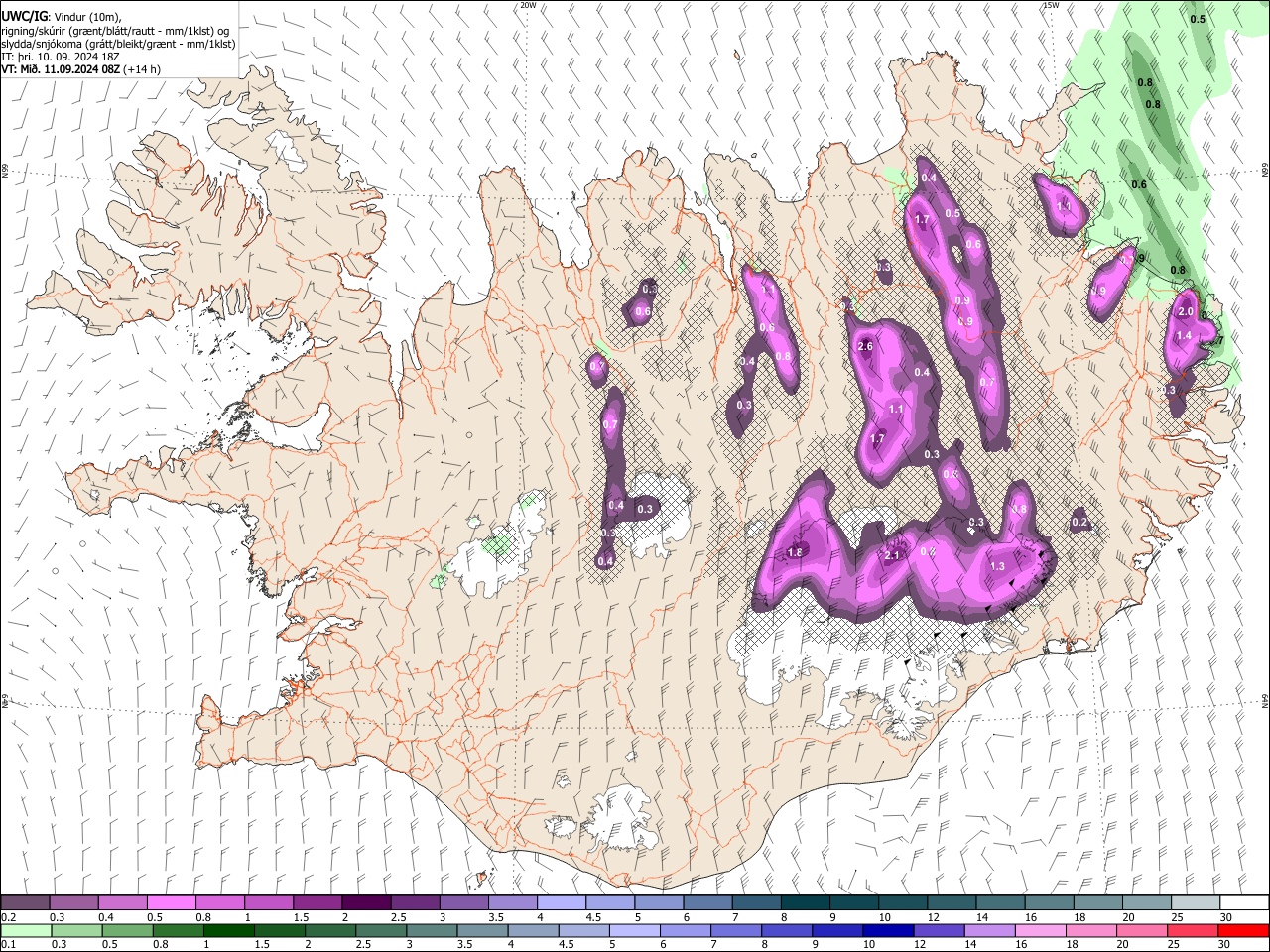Click the 1.5 magenta swatch in upper legend row
This screenshot has height=952, width=1270.
(317, 903)
